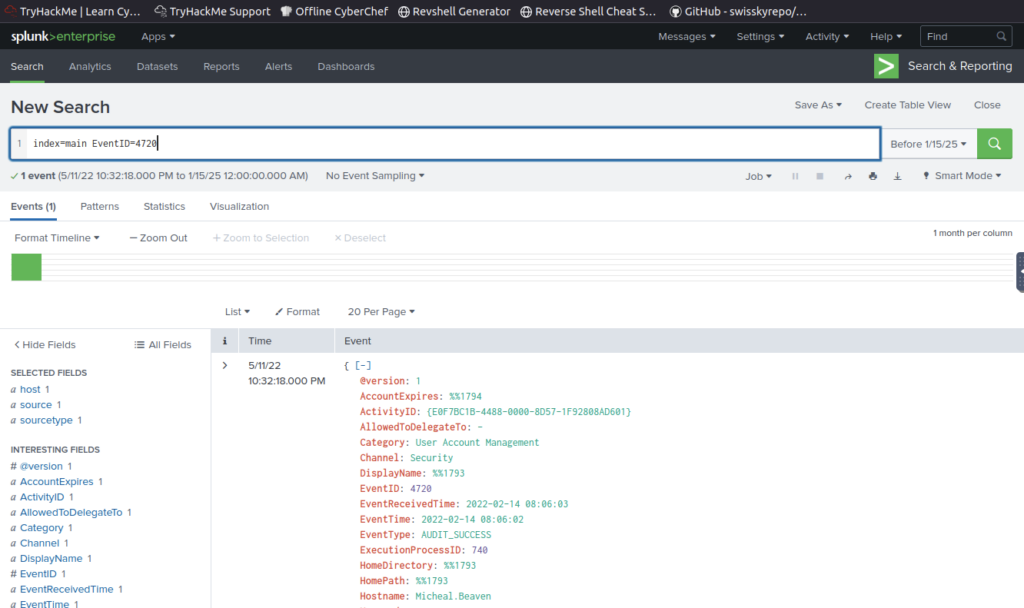Open the Offline CyberChef bookmark
This screenshot has height=608, width=1024.
(x=334, y=11)
